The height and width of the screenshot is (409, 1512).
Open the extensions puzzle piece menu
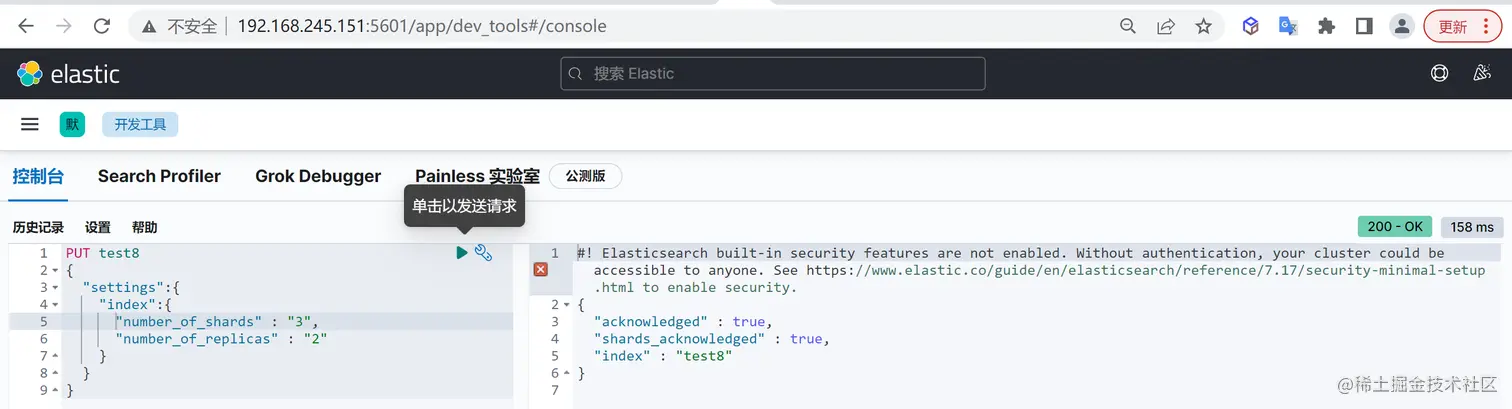[1326, 26]
